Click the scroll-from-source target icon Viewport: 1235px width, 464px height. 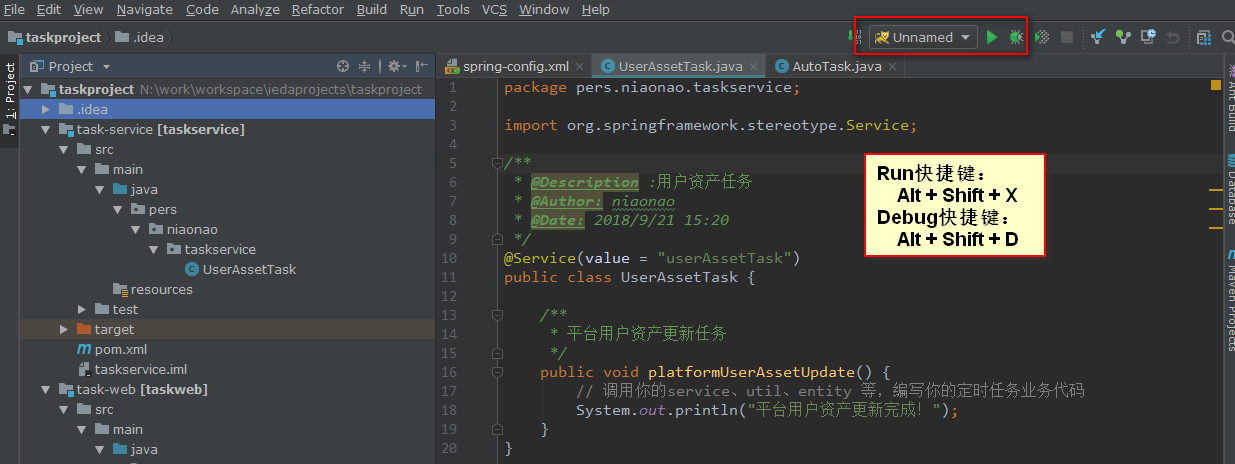click(x=343, y=66)
